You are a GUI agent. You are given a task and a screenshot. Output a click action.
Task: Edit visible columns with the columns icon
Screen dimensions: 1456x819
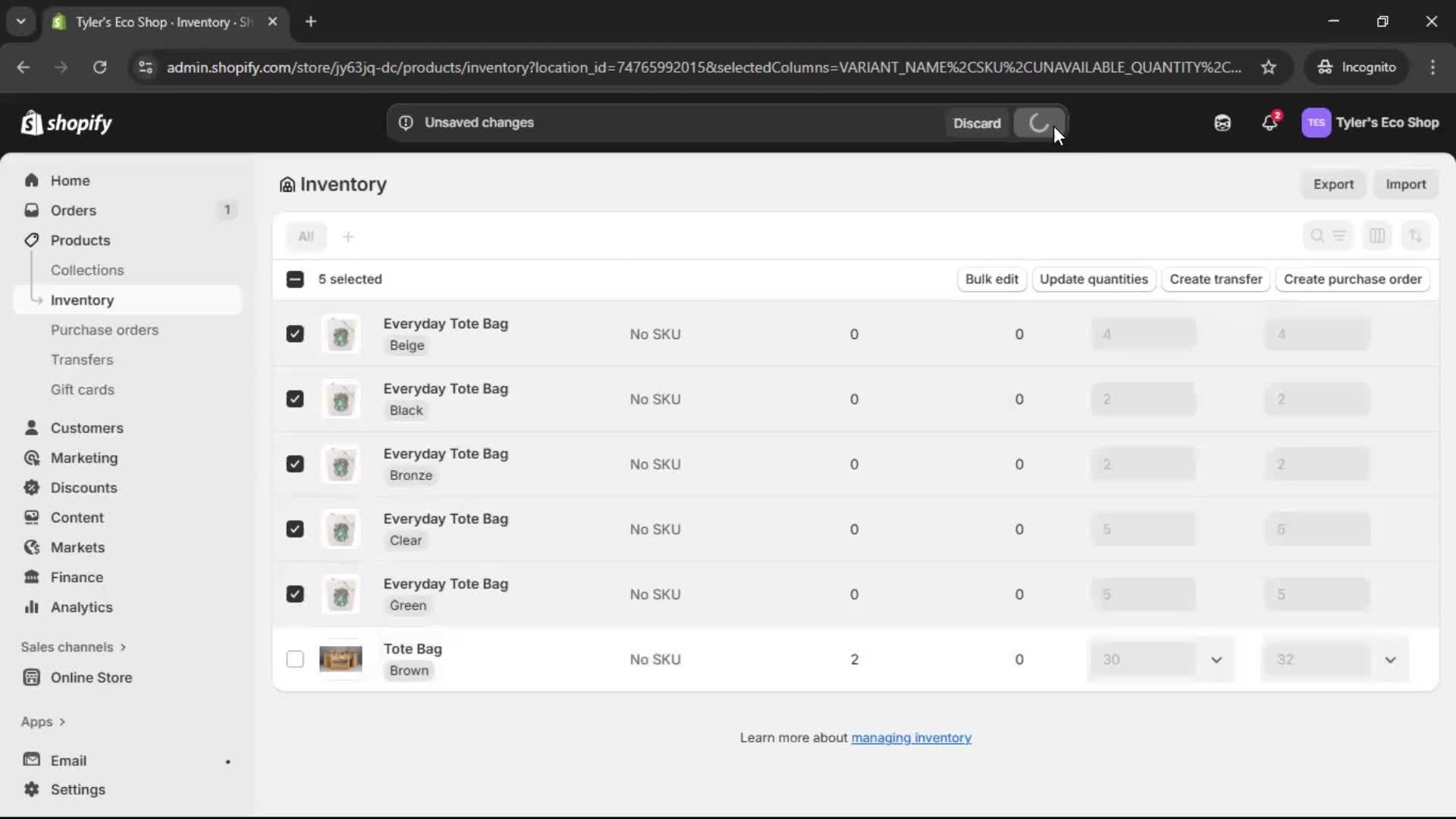tap(1378, 236)
